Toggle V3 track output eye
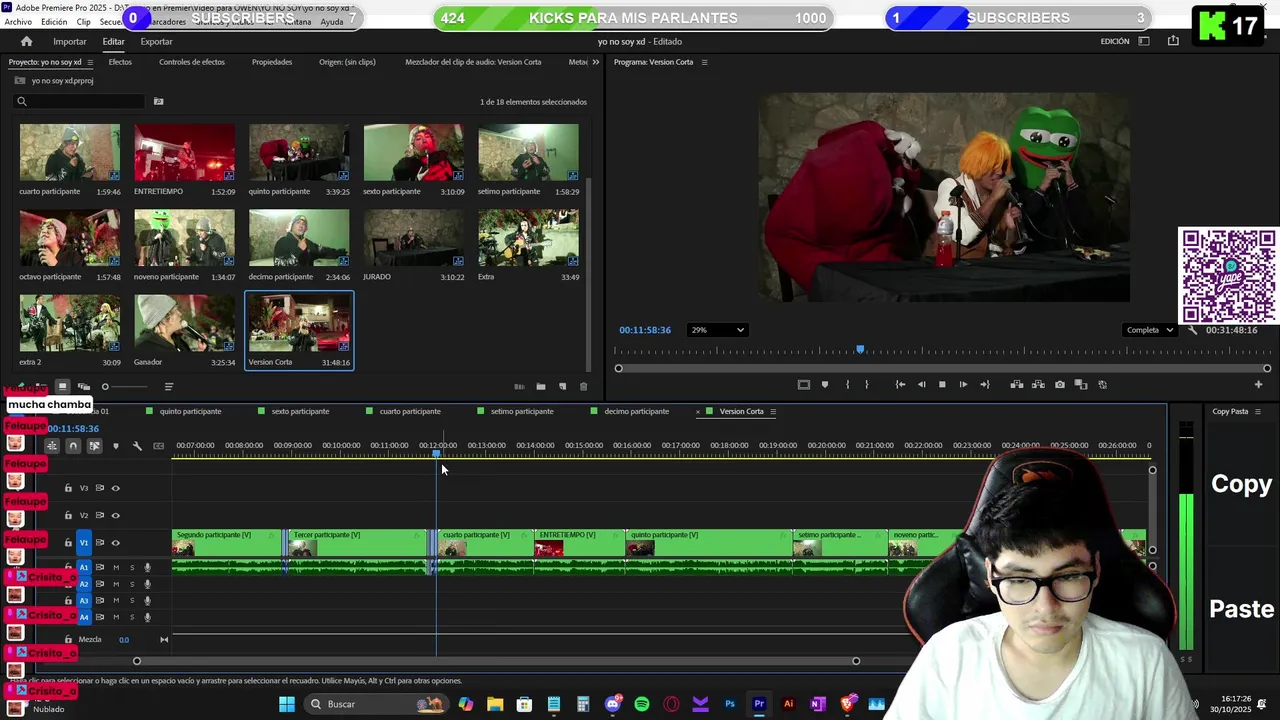Screen dimensions: 1280x720 coord(115,488)
